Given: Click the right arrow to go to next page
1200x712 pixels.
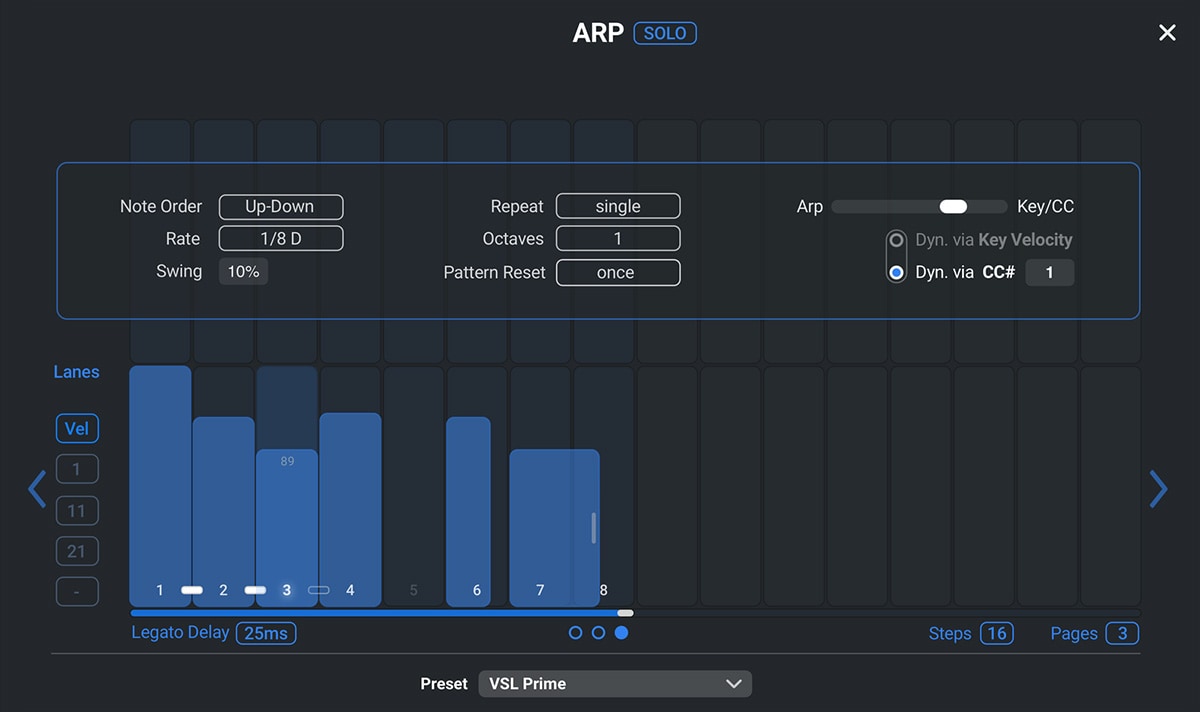Looking at the screenshot, I should tap(1158, 489).
